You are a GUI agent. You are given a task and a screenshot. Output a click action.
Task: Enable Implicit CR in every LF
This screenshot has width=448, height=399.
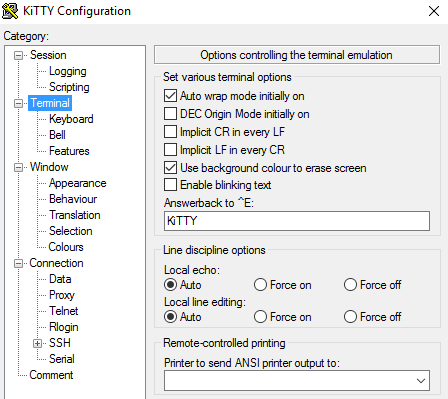(x=170, y=132)
